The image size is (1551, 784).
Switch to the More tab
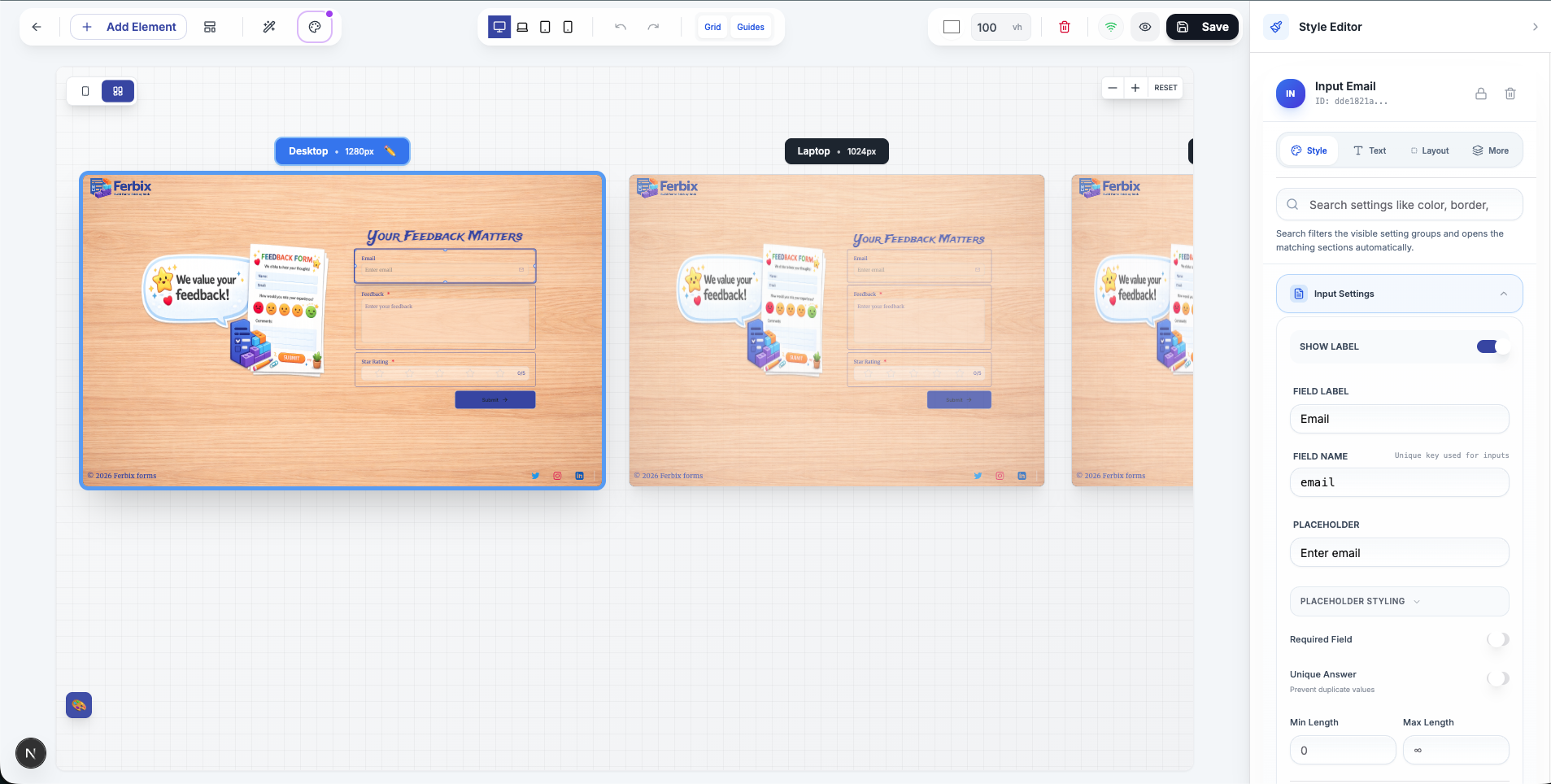[x=1490, y=150]
